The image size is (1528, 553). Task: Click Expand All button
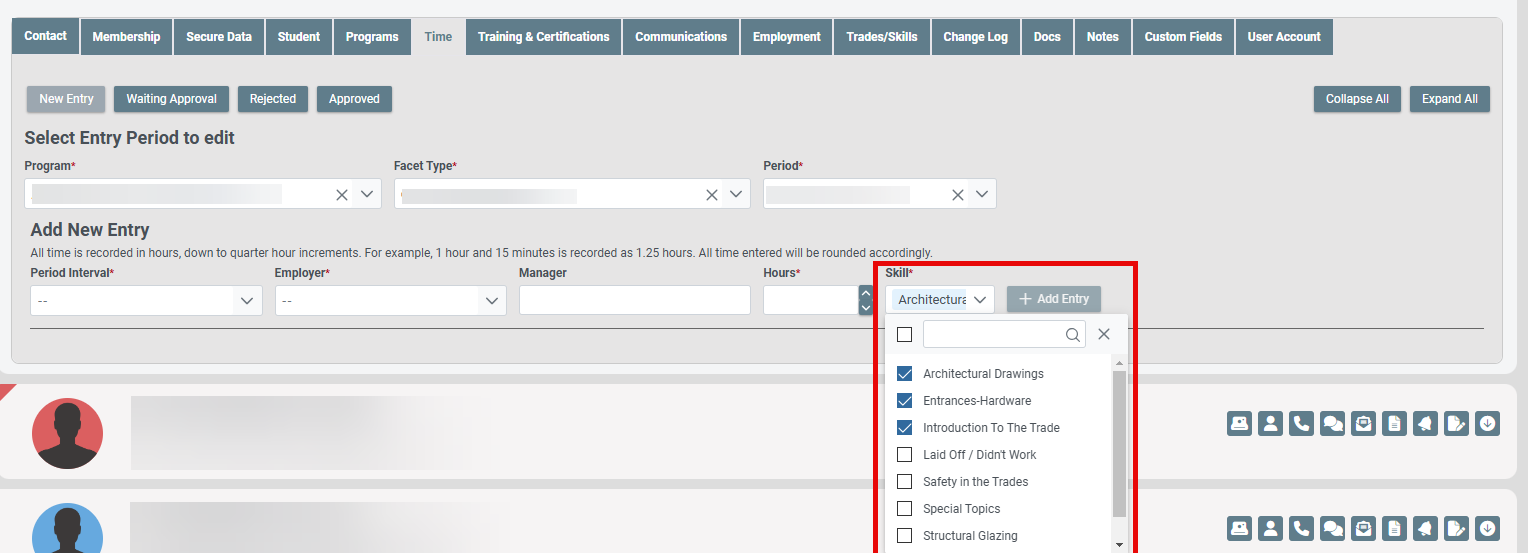click(x=1450, y=99)
